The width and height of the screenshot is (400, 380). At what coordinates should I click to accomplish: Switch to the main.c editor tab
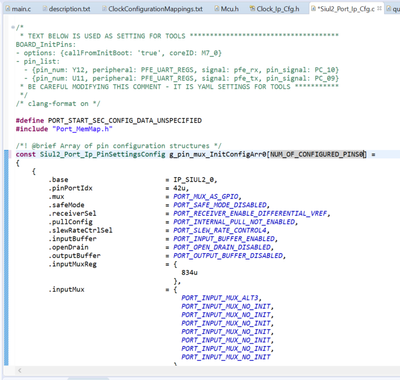[18, 9]
